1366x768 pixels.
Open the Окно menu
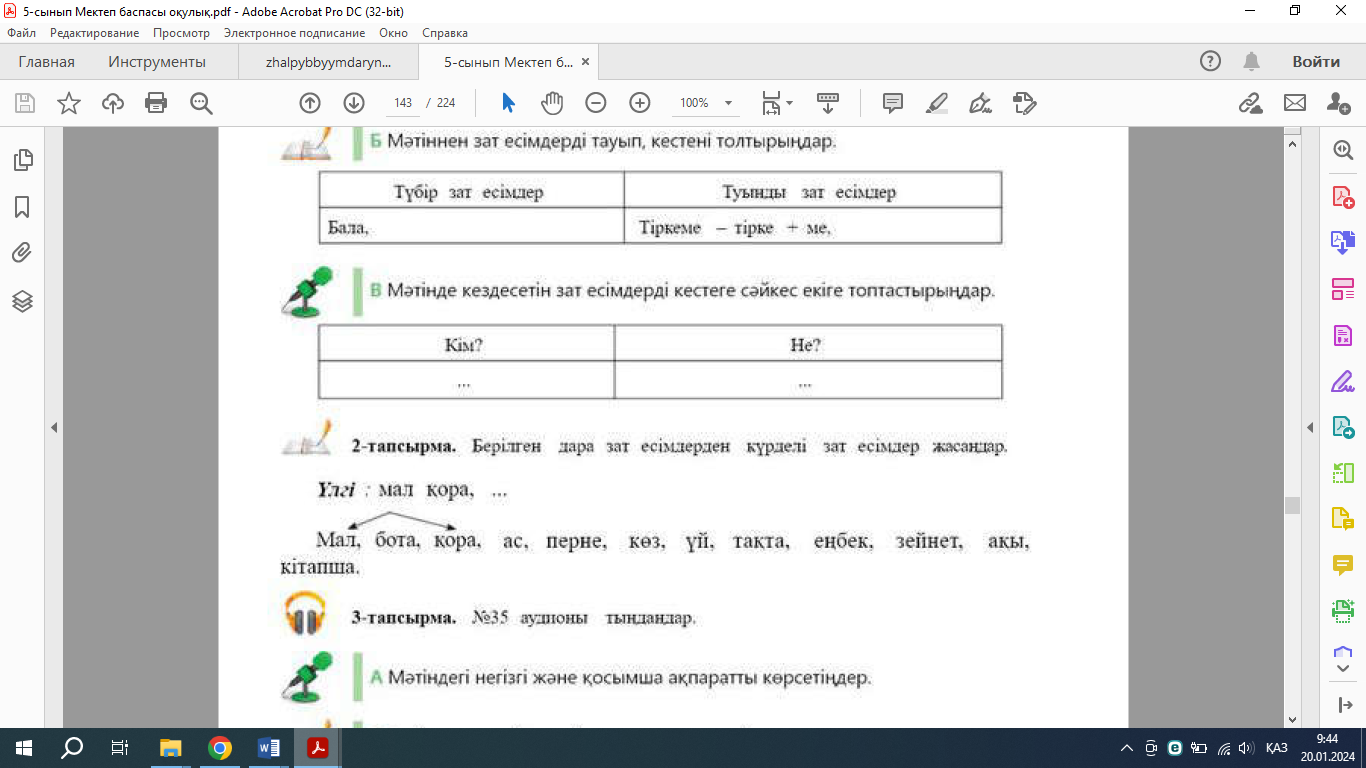click(394, 33)
